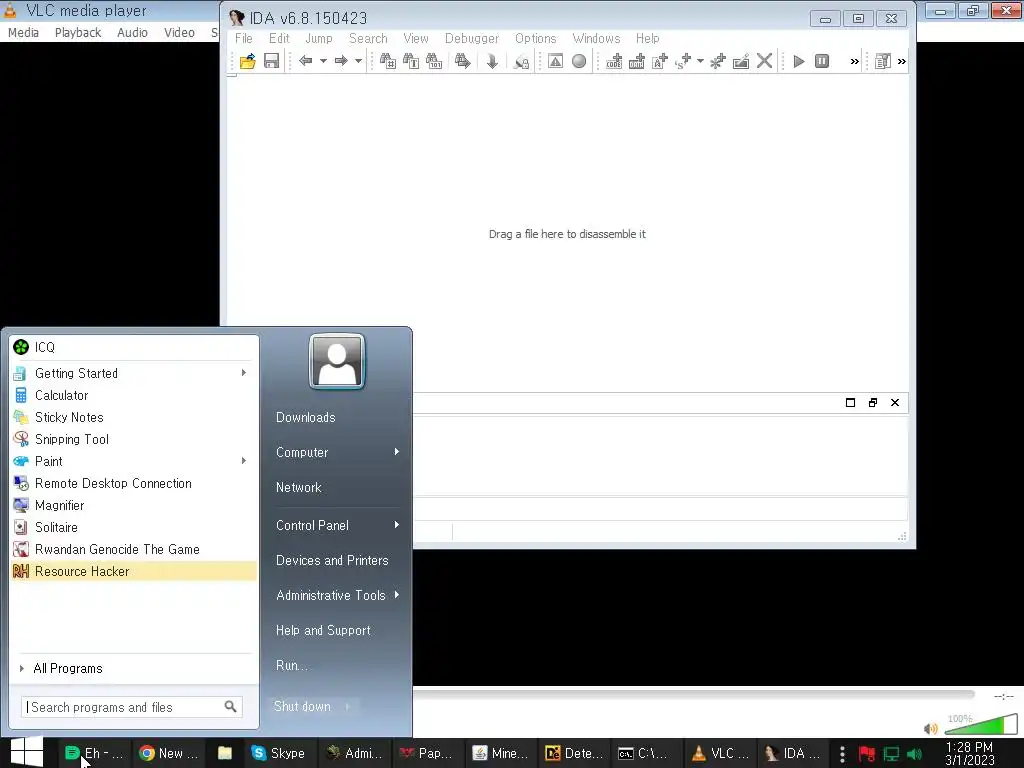Expand hidden debugger toolbar items chevron
Image resolution: width=1024 pixels, height=768 pixels.
point(854,61)
